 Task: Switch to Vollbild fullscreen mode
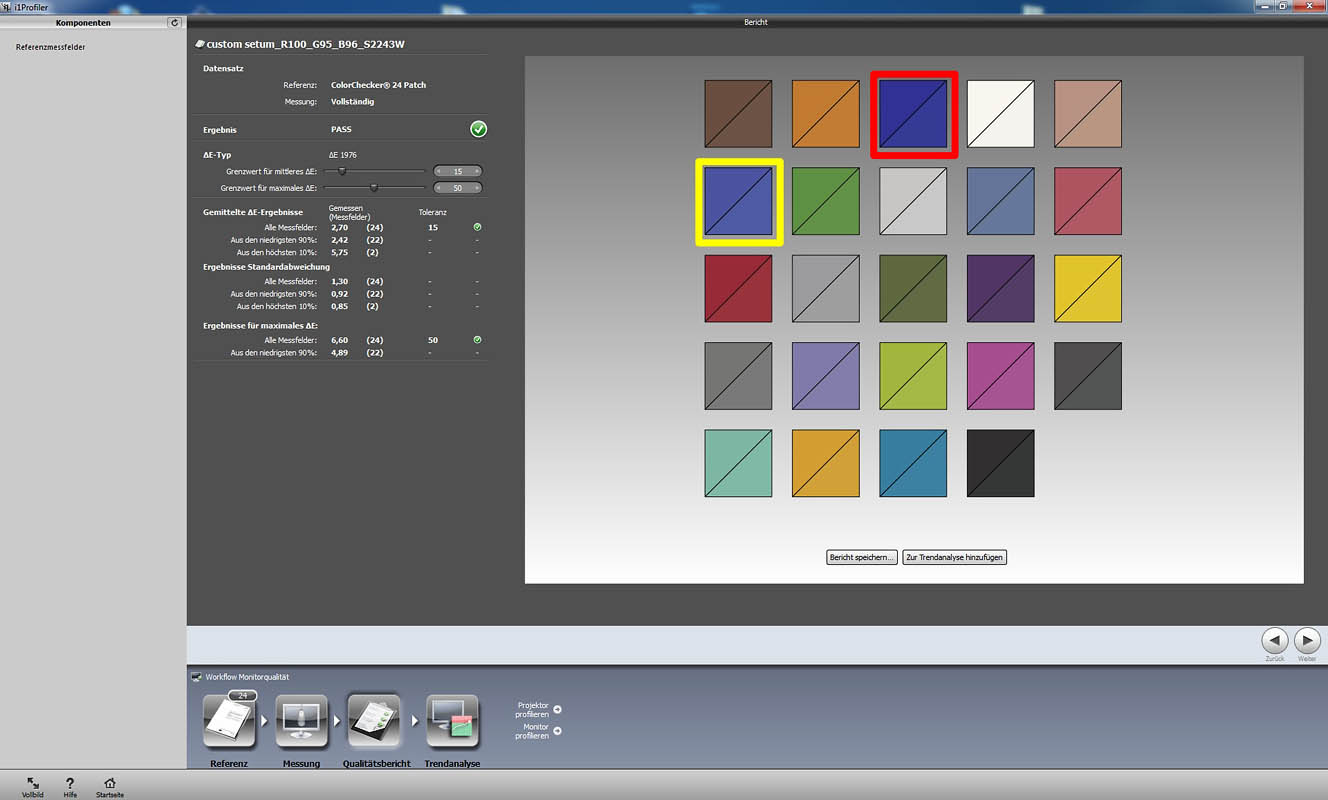(33, 784)
